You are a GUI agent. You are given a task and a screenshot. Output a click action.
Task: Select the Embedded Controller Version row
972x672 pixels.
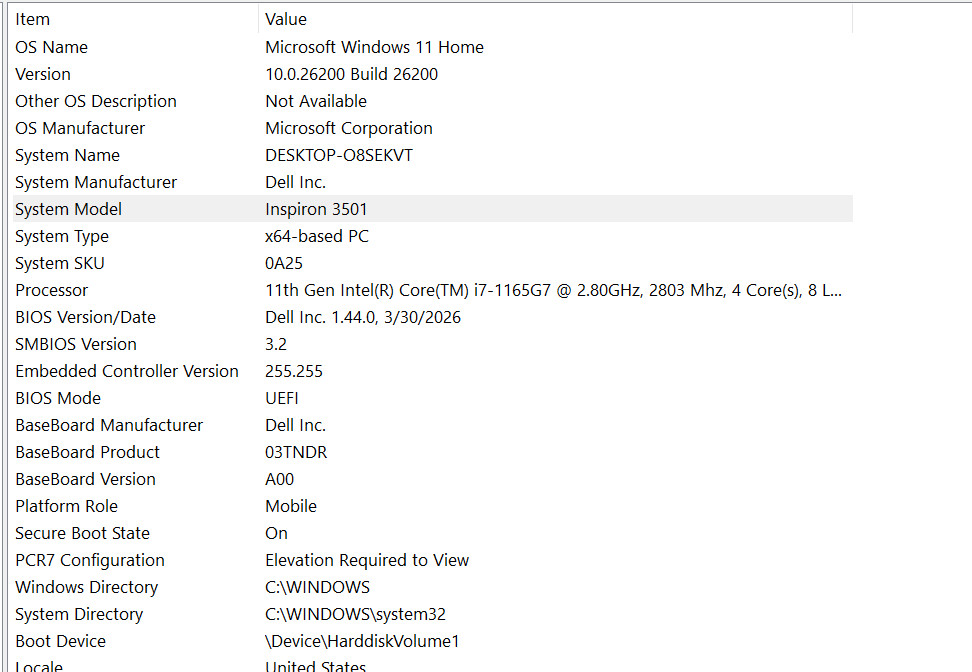(433, 371)
